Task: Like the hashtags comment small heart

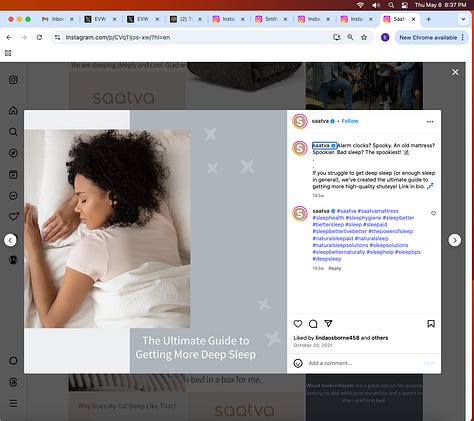Action: point(433,213)
